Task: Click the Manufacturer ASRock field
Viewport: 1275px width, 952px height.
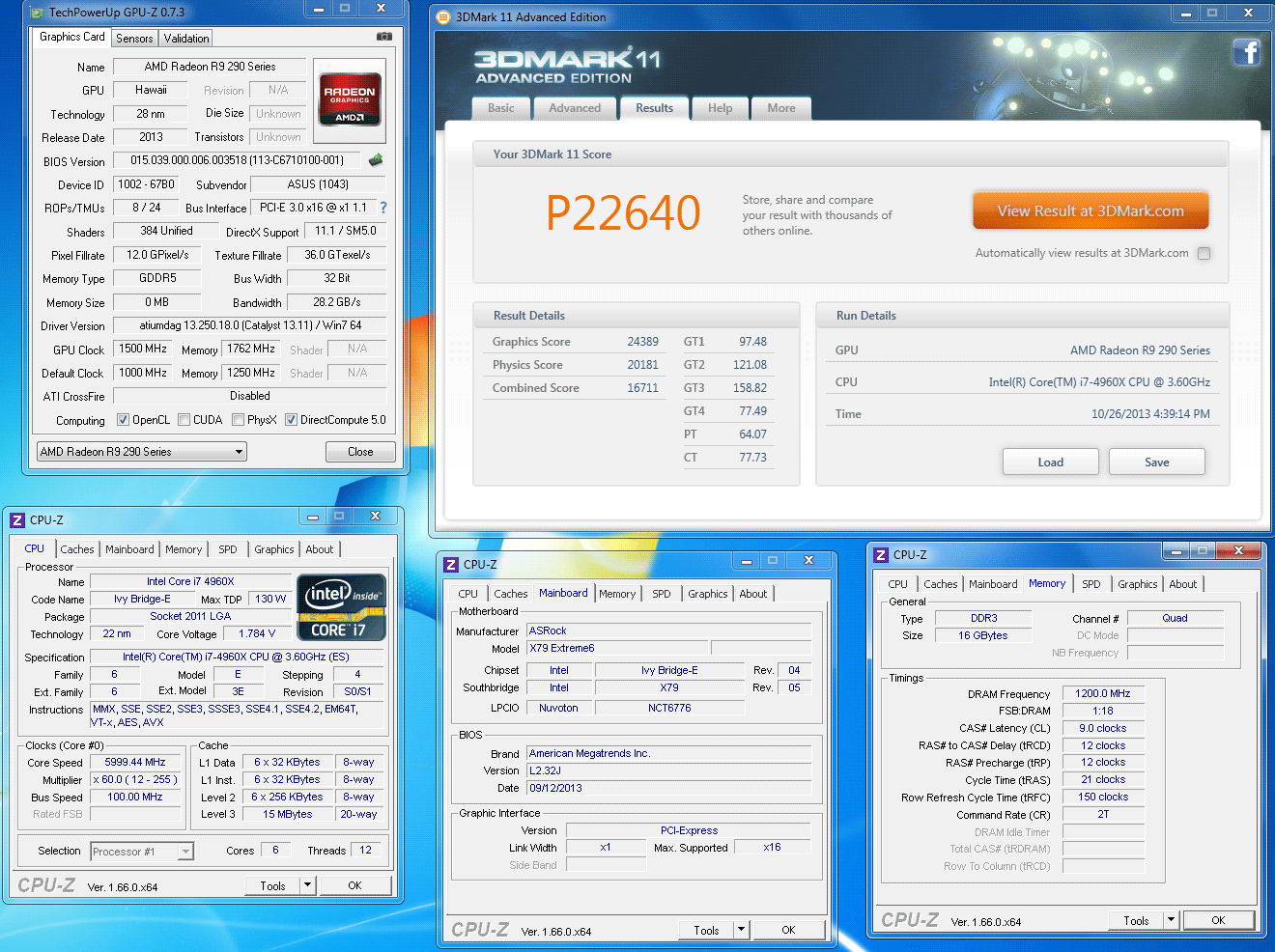Action: coord(668,630)
